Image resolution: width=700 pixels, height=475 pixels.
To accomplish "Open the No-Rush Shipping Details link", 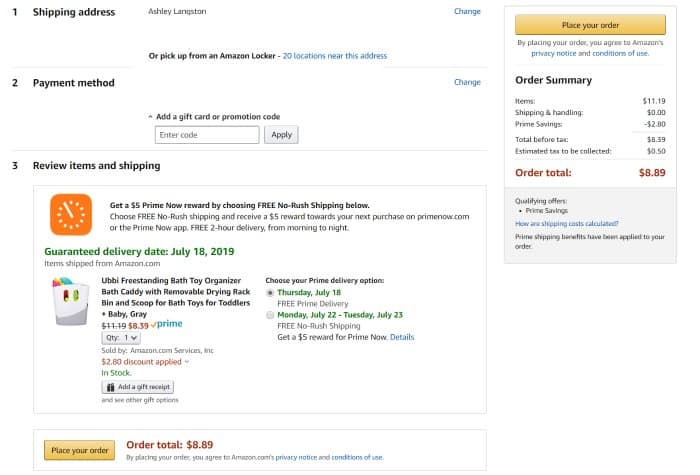I will coord(402,337).
